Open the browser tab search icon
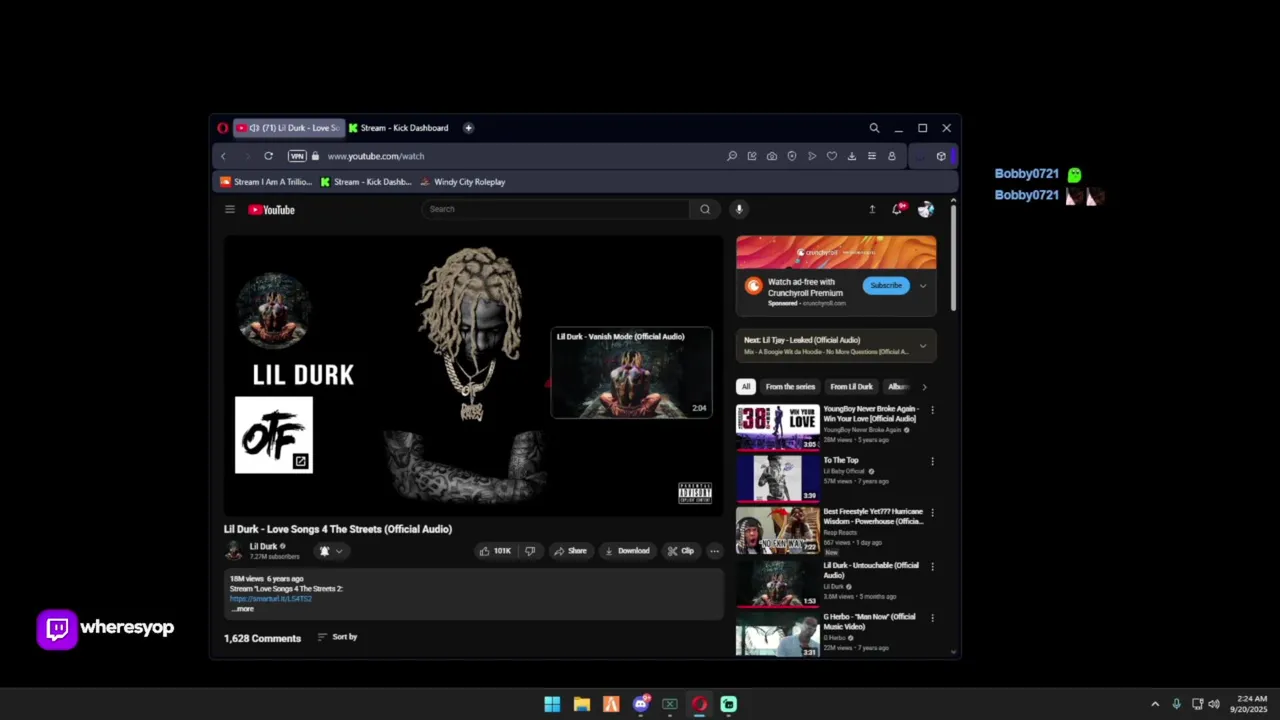 coord(874,128)
